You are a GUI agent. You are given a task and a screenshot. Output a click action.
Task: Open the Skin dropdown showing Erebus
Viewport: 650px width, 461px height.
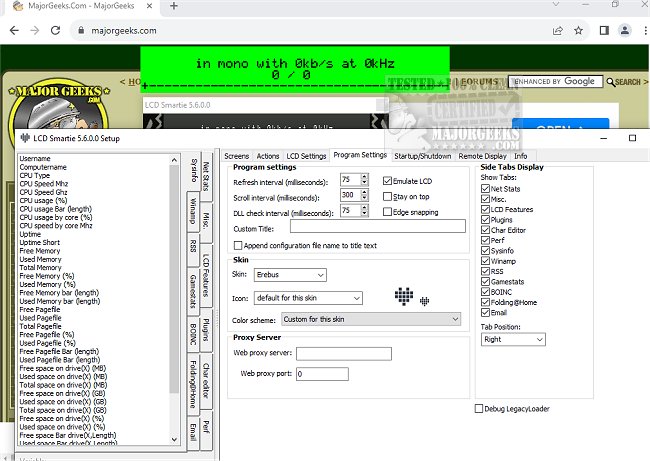[x=290, y=274]
